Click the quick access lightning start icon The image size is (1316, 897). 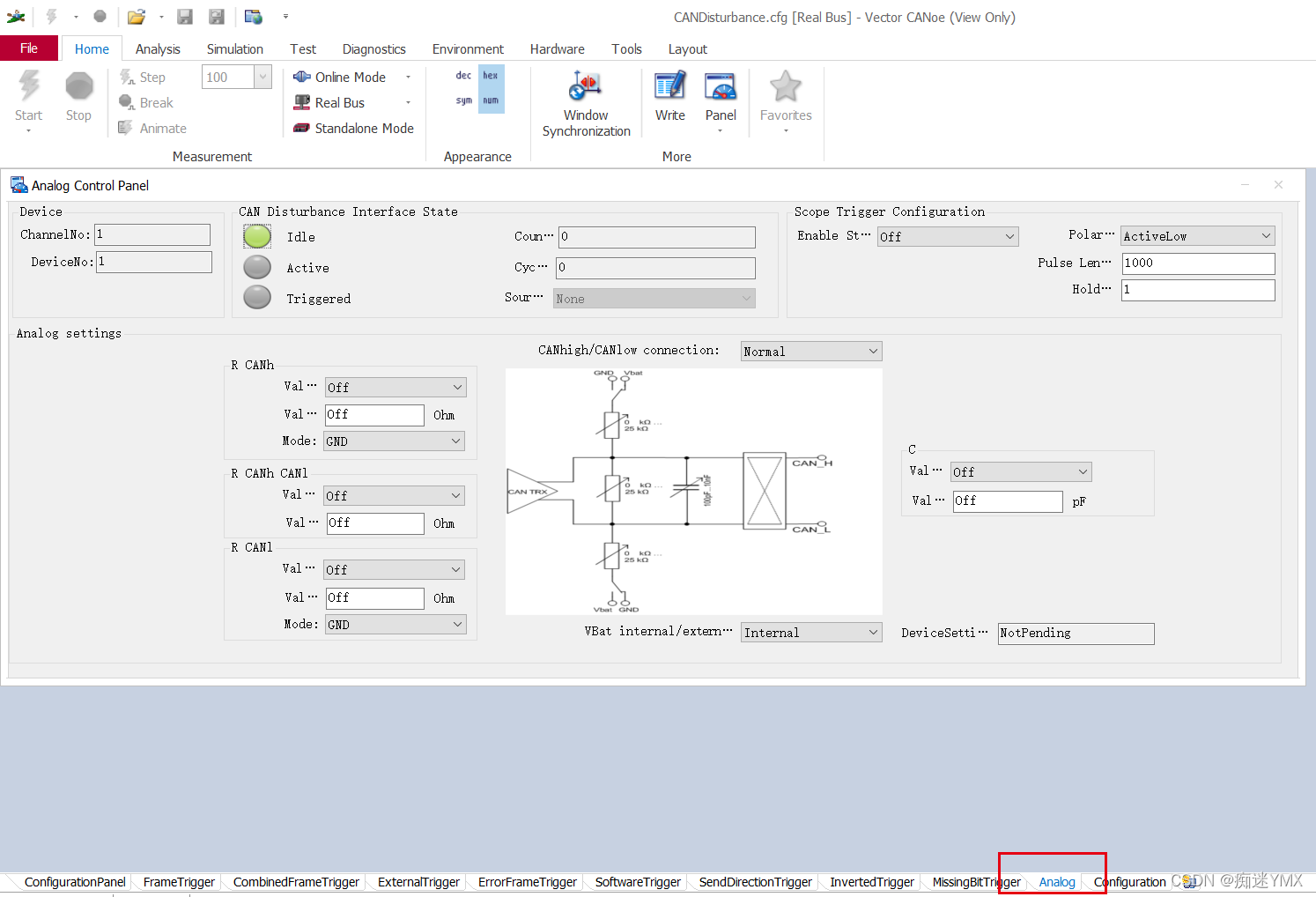point(52,17)
